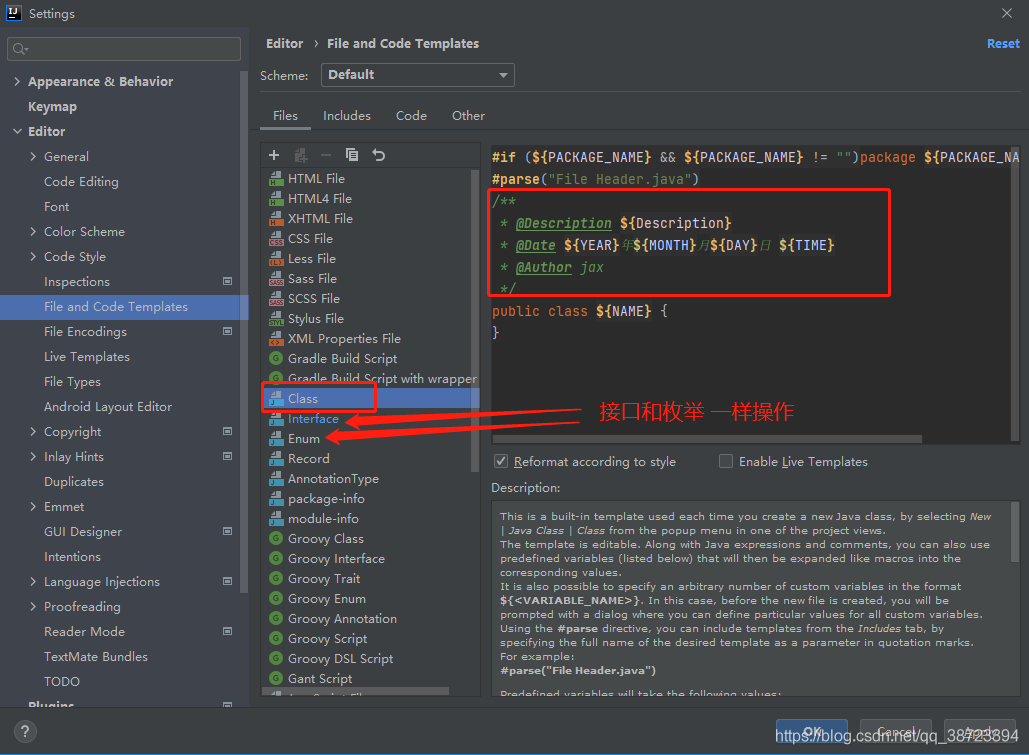Select the CSS File template icon
This screenshot has width=1029, height=755.
276,239
